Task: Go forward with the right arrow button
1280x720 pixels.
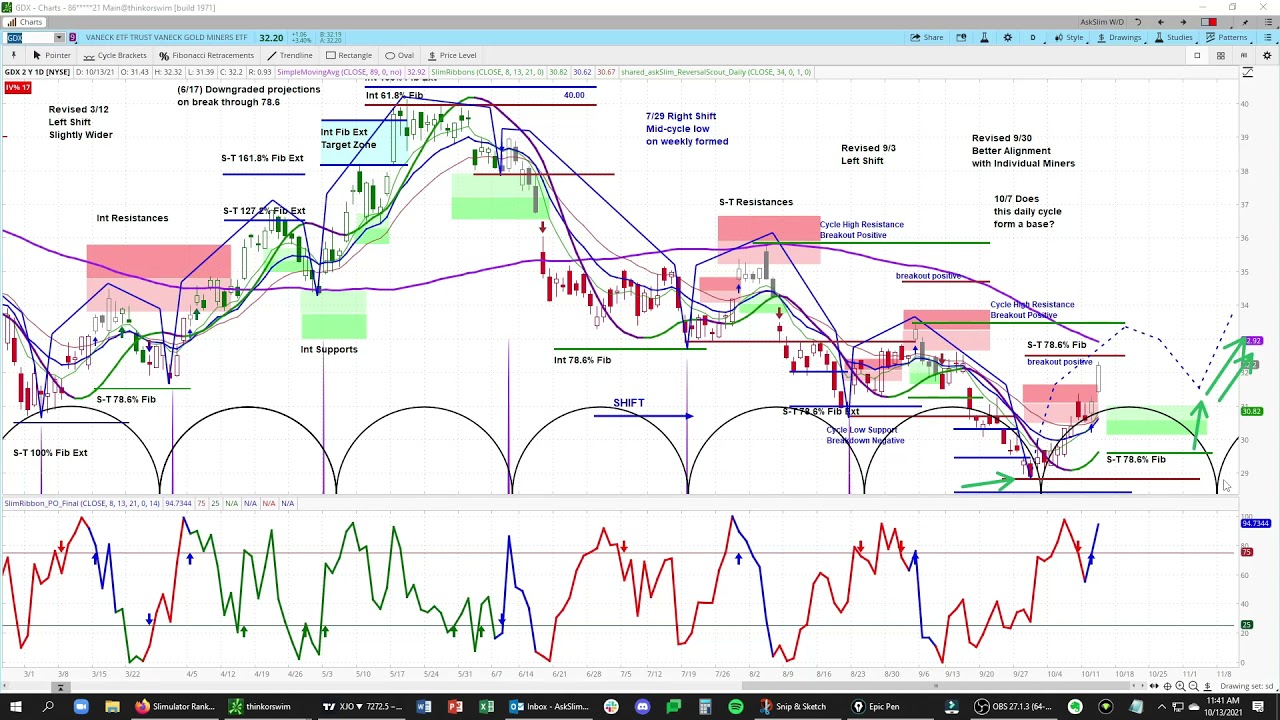Action: click(x=1183, y=22)
